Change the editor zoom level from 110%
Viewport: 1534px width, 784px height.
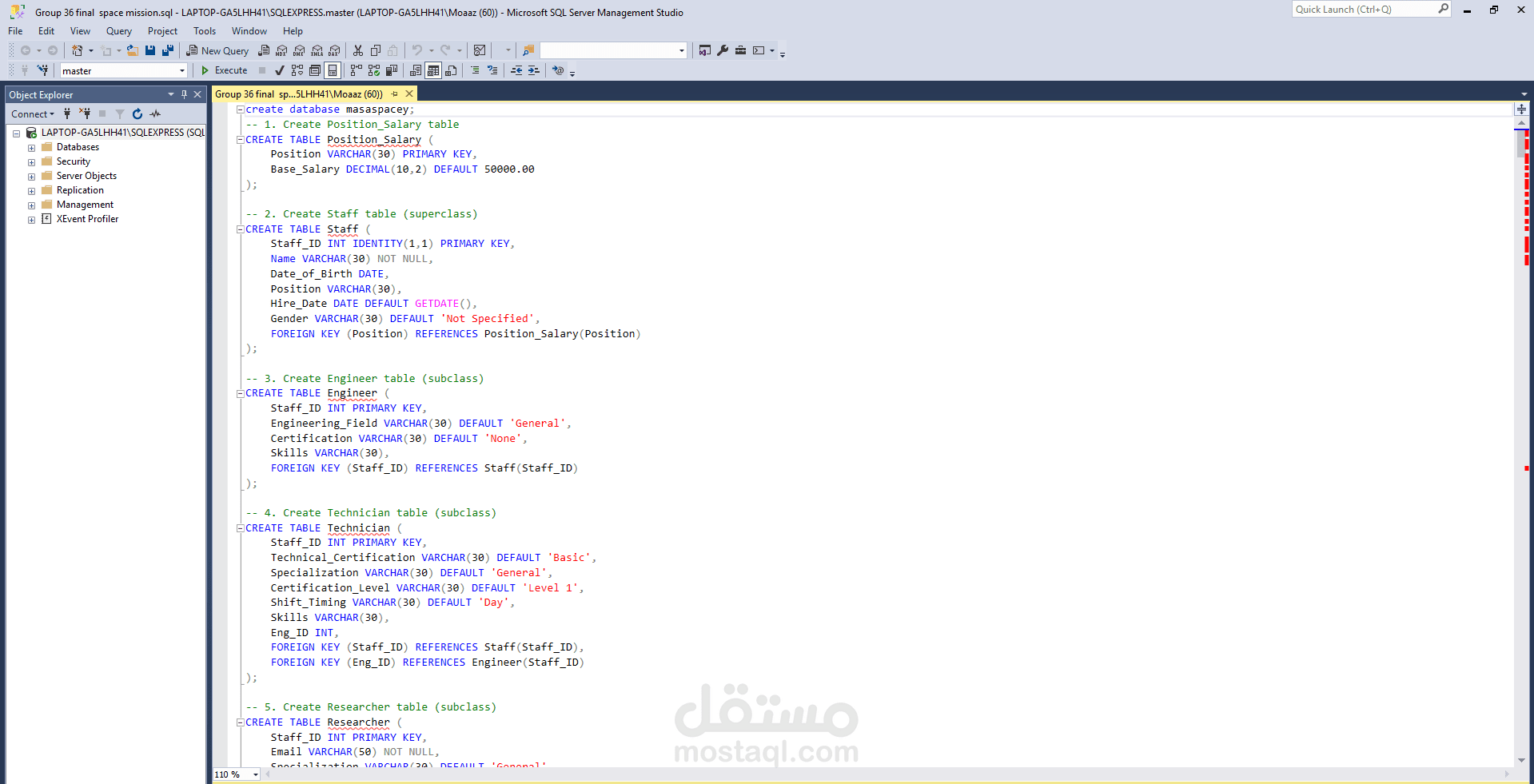click(x=234, y=774)
